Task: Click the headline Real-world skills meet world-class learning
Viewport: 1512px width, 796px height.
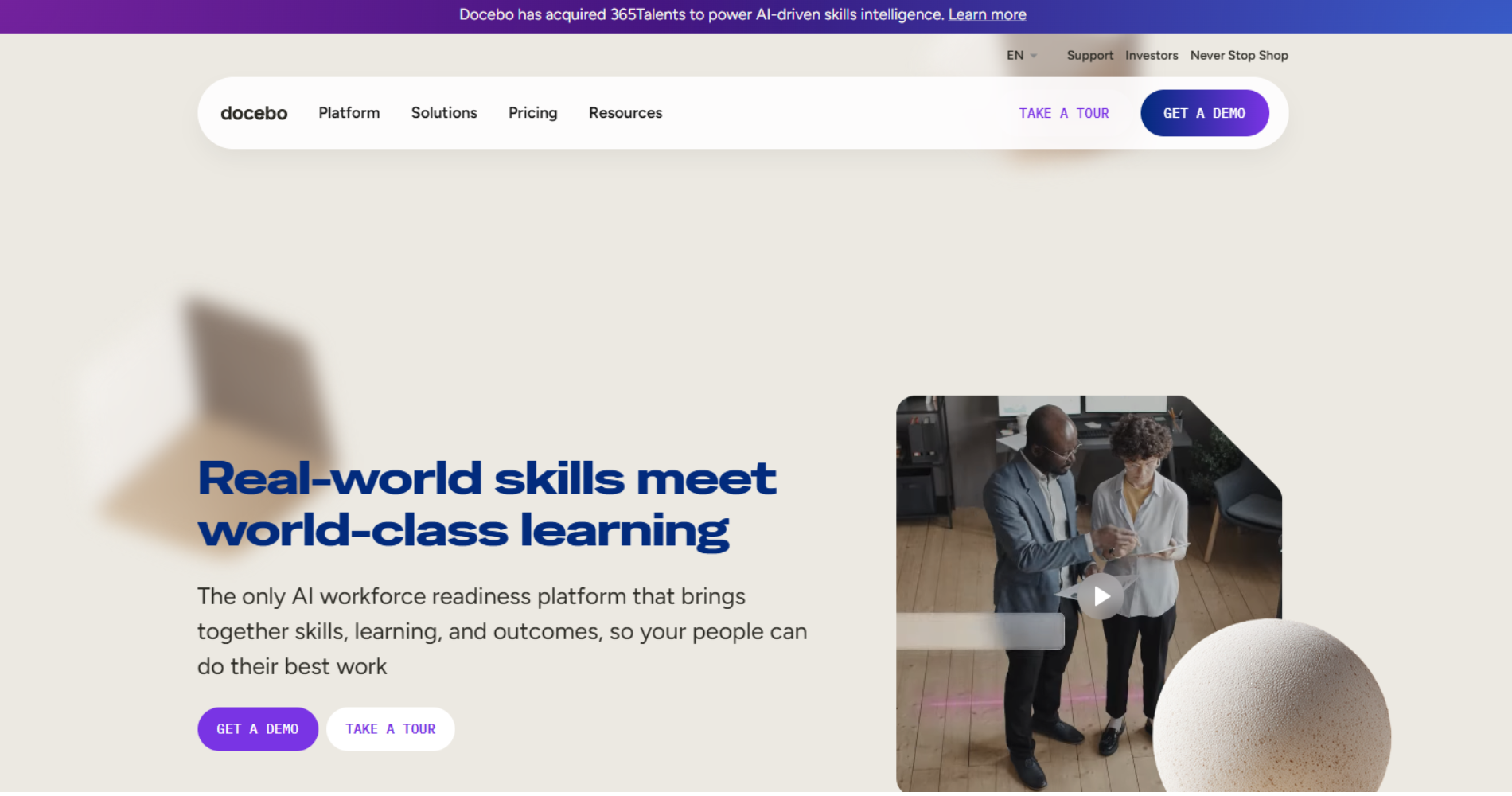Action: pos(486,501)
